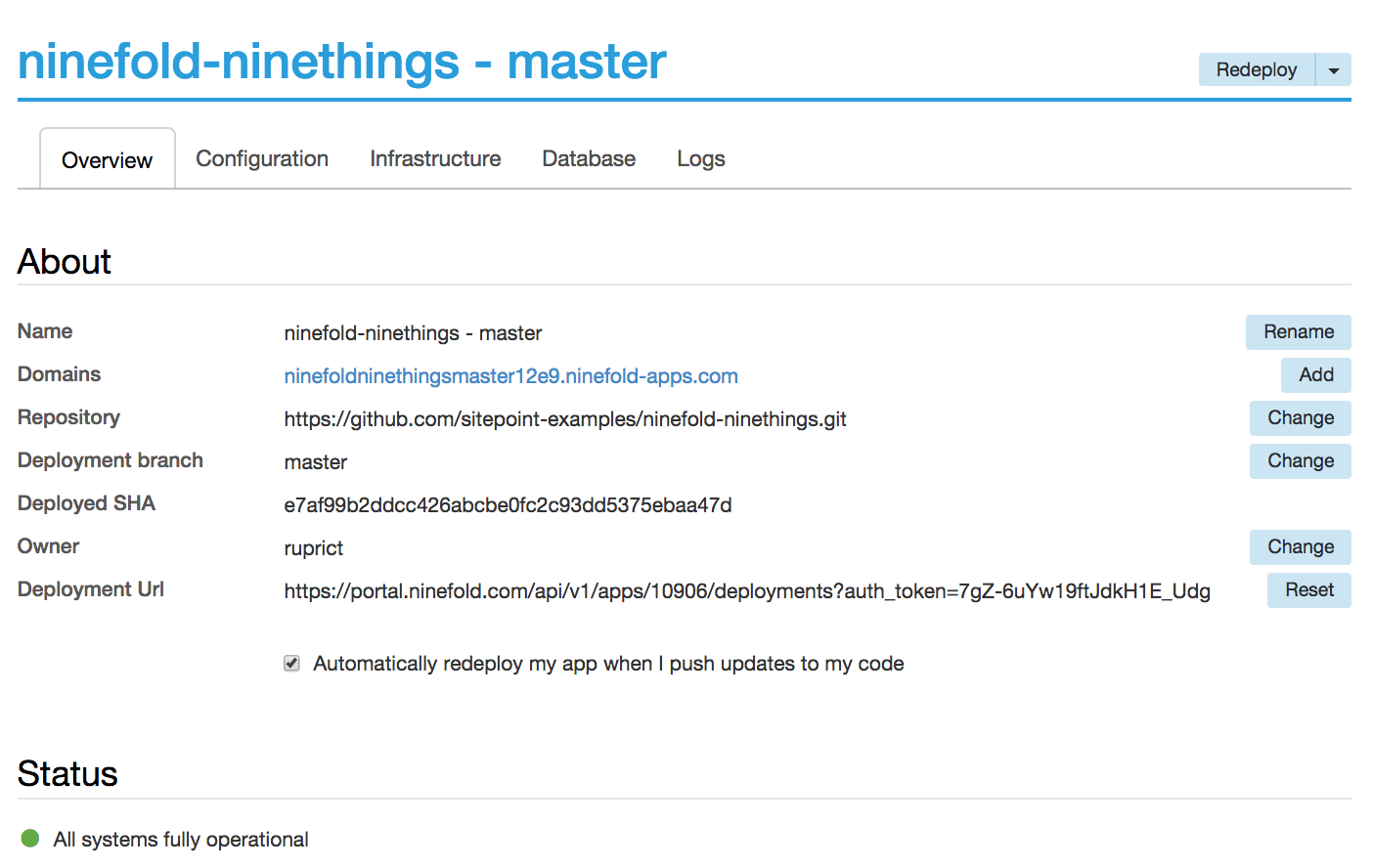Add a new domain
The height and width of the screenshot is (868, 1373).
1315,374
